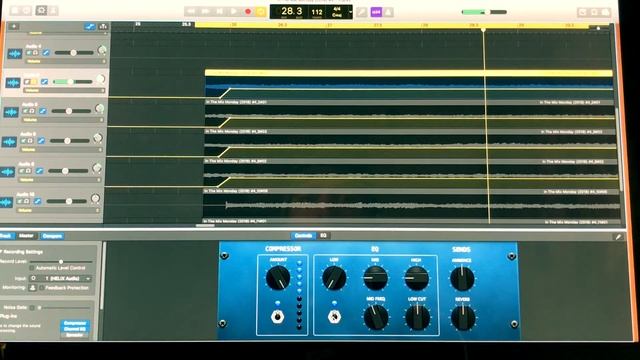
Task: Open the Media Browser icon
Action: tap(606, 12)
